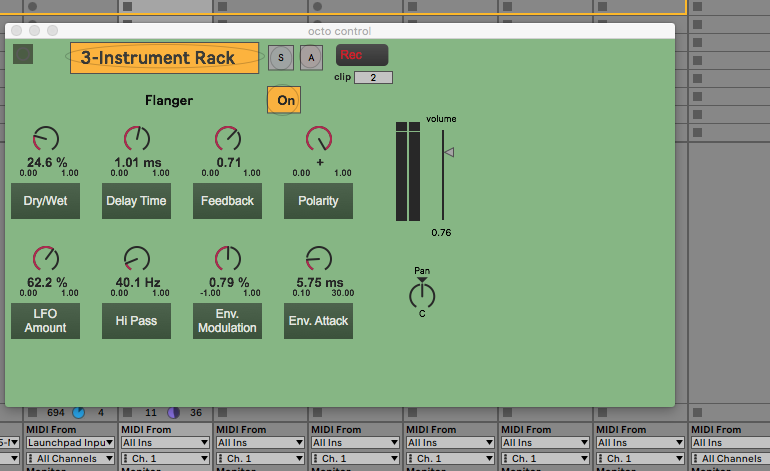
Task: Toggle the S solo button
Action: (x=280, y=58)
